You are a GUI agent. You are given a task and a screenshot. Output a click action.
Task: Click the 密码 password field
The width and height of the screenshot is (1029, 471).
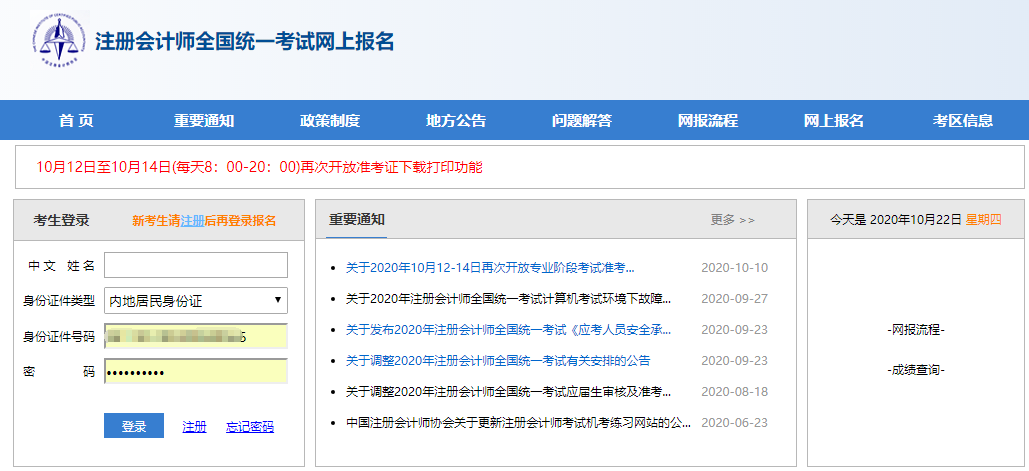pyautogui.click(x=196, y=371)
